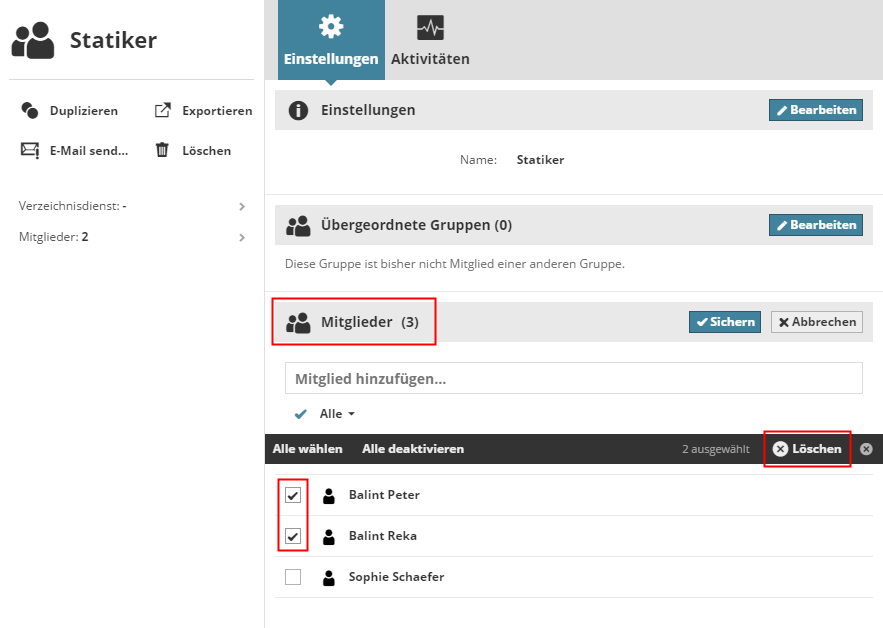The image size is (883, 628).
Task: Focus the Mitglied hinzufügen input field
Action: coord(573,378)
